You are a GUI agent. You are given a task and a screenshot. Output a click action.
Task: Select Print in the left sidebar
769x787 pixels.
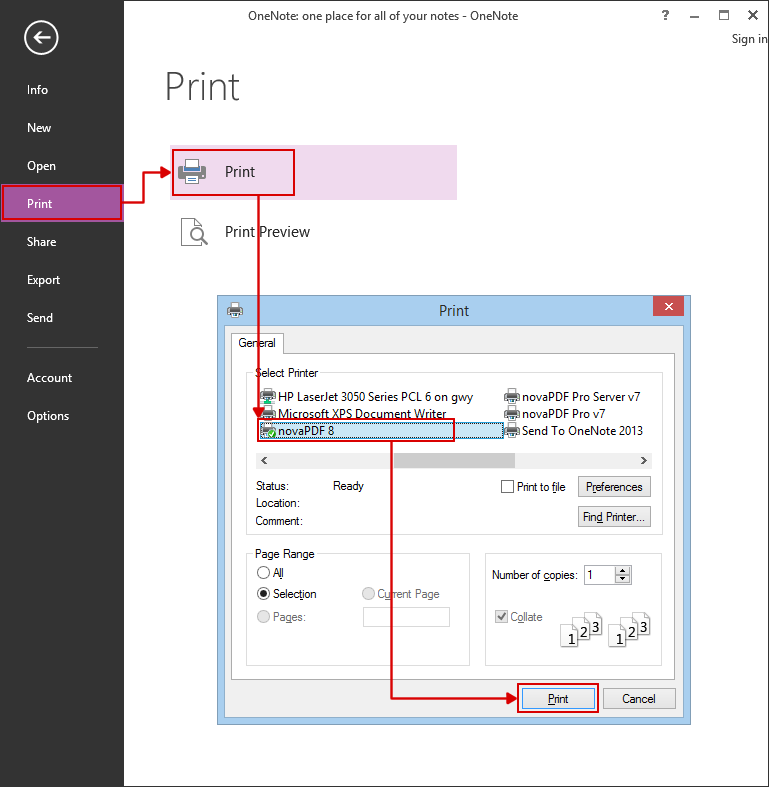[62, 203]
